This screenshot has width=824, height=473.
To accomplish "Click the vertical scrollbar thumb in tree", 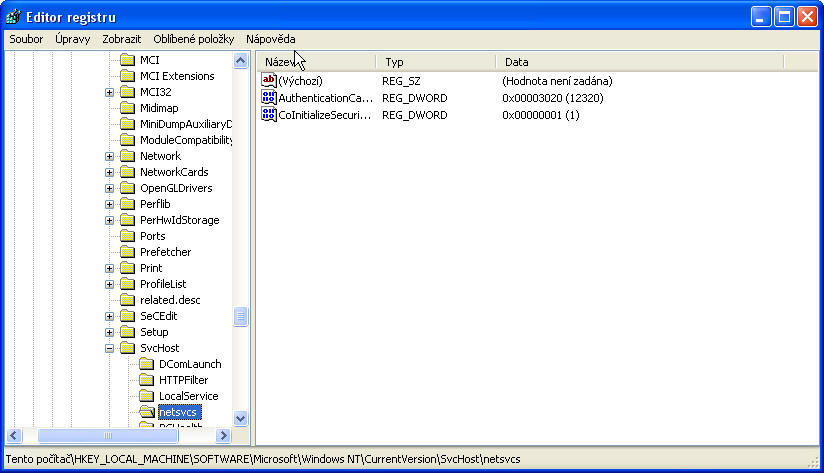I will 240,316.
